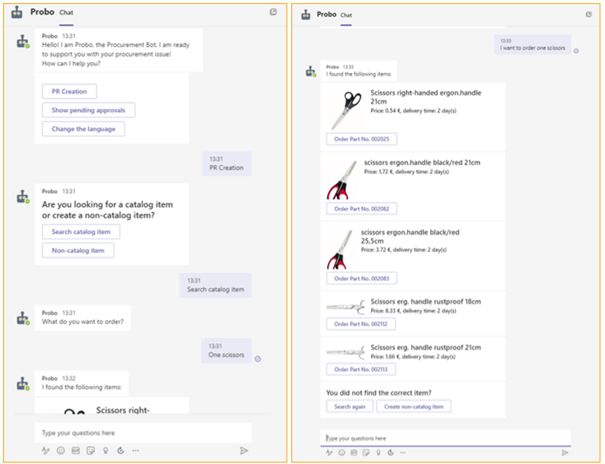This screenshot has height=464, width=605.
Task: Switch to Chat tab in right panel
Action: pos(346,15)
